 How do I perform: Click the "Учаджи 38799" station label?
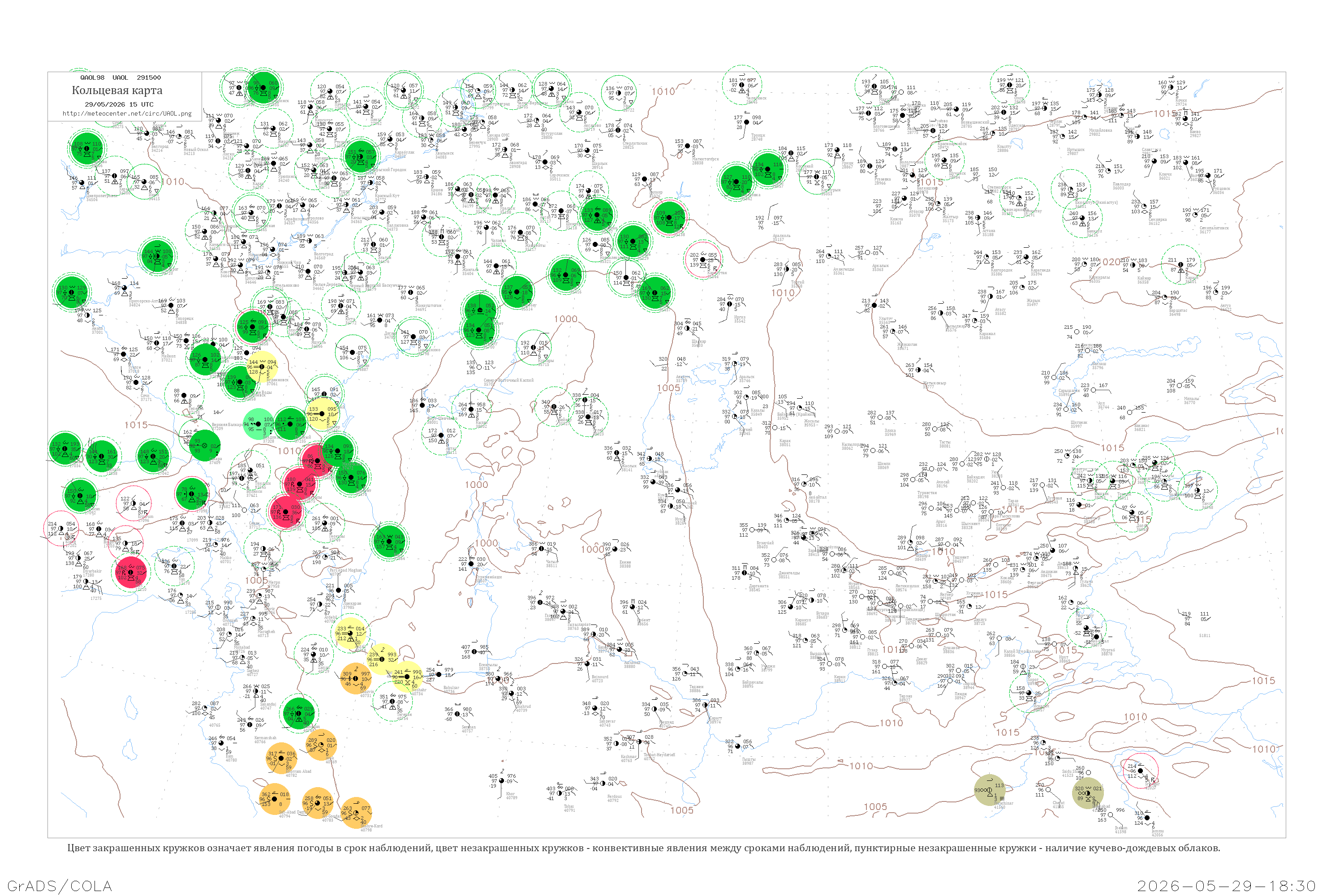pos(768,668)
